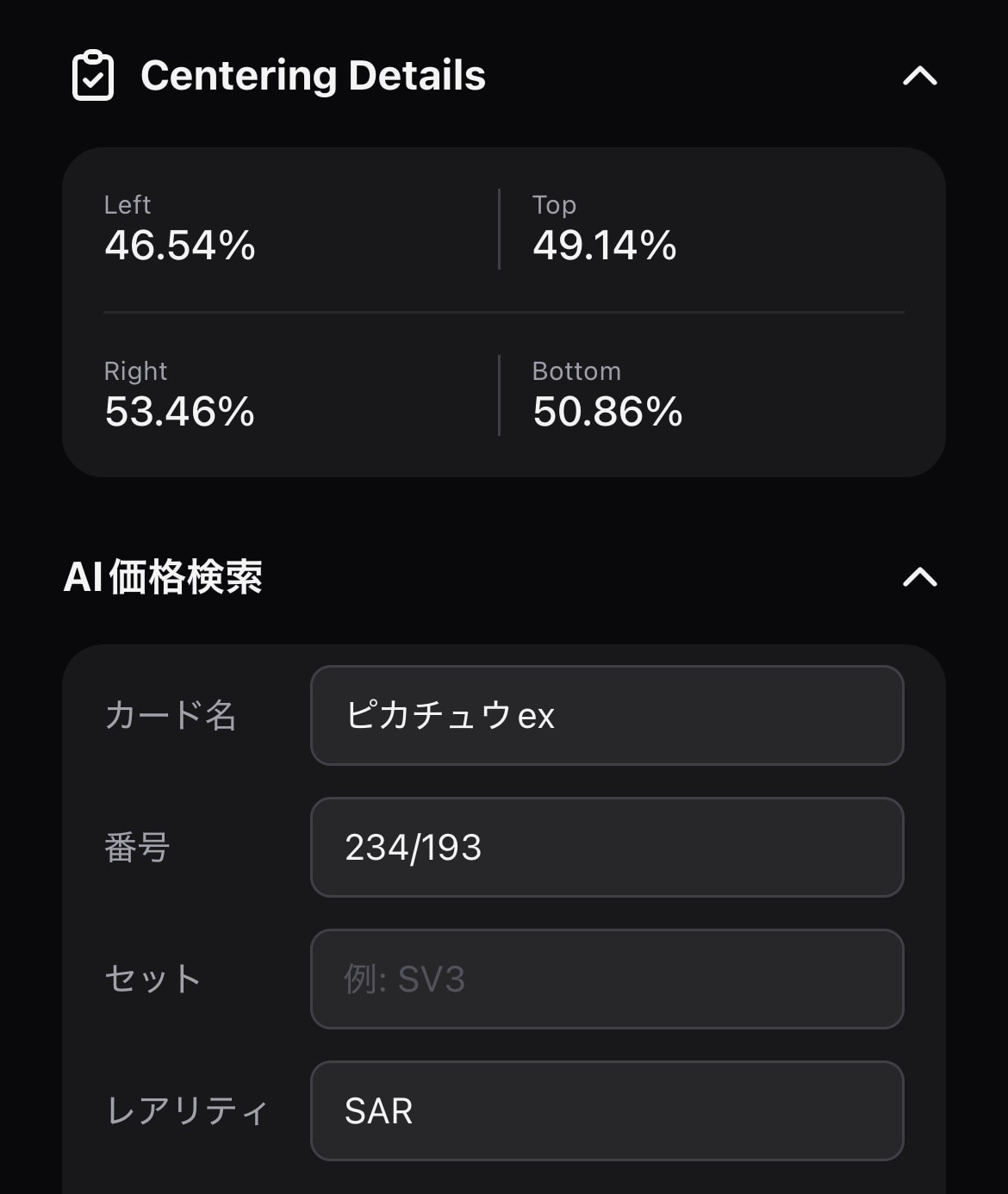The image size is (1008, 1194).
Task: Click the Left 46.54% value
Action: (180, 246)
